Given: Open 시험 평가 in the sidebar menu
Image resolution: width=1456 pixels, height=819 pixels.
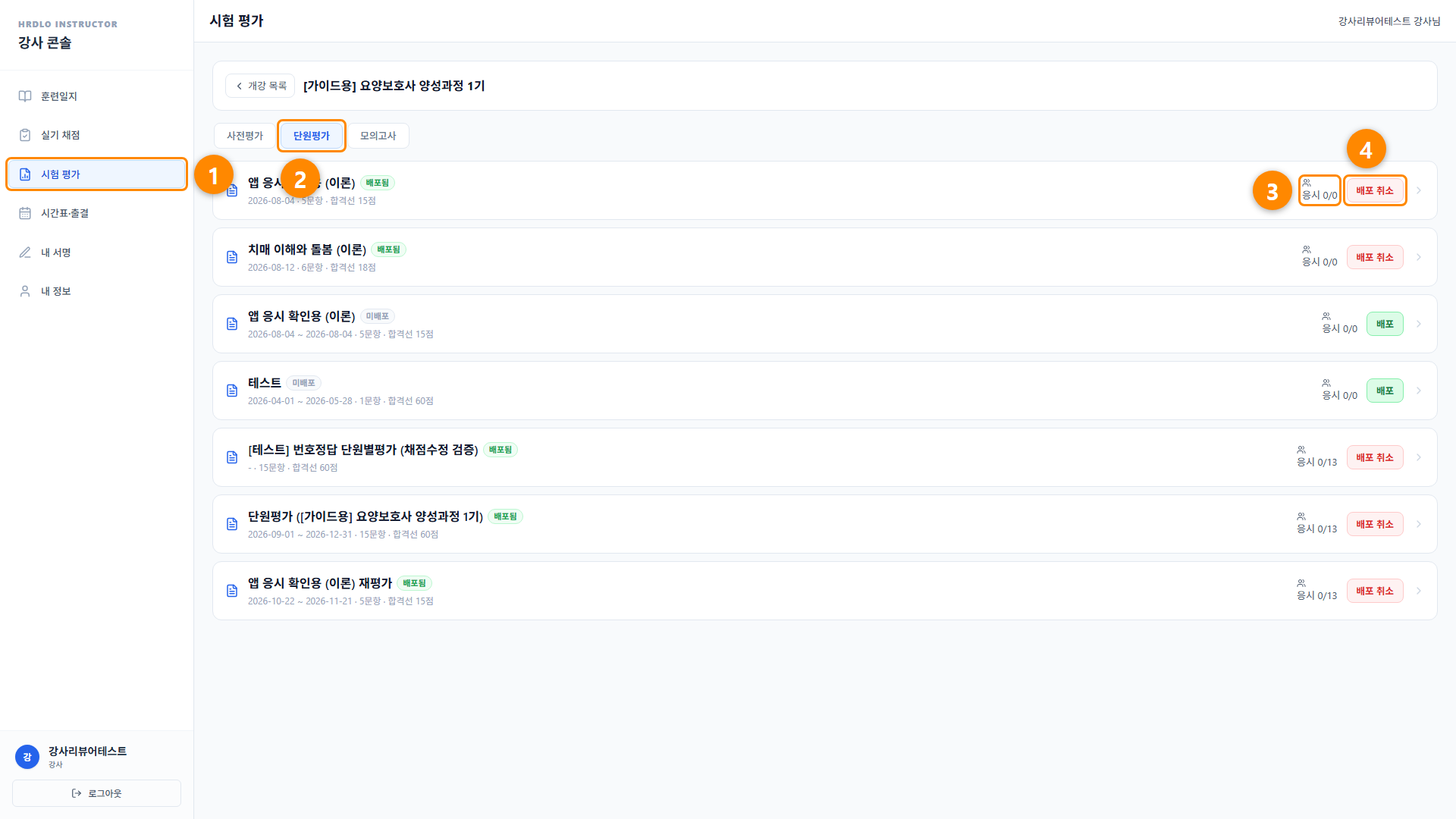Looking at the screenshot, I should 96,174.
